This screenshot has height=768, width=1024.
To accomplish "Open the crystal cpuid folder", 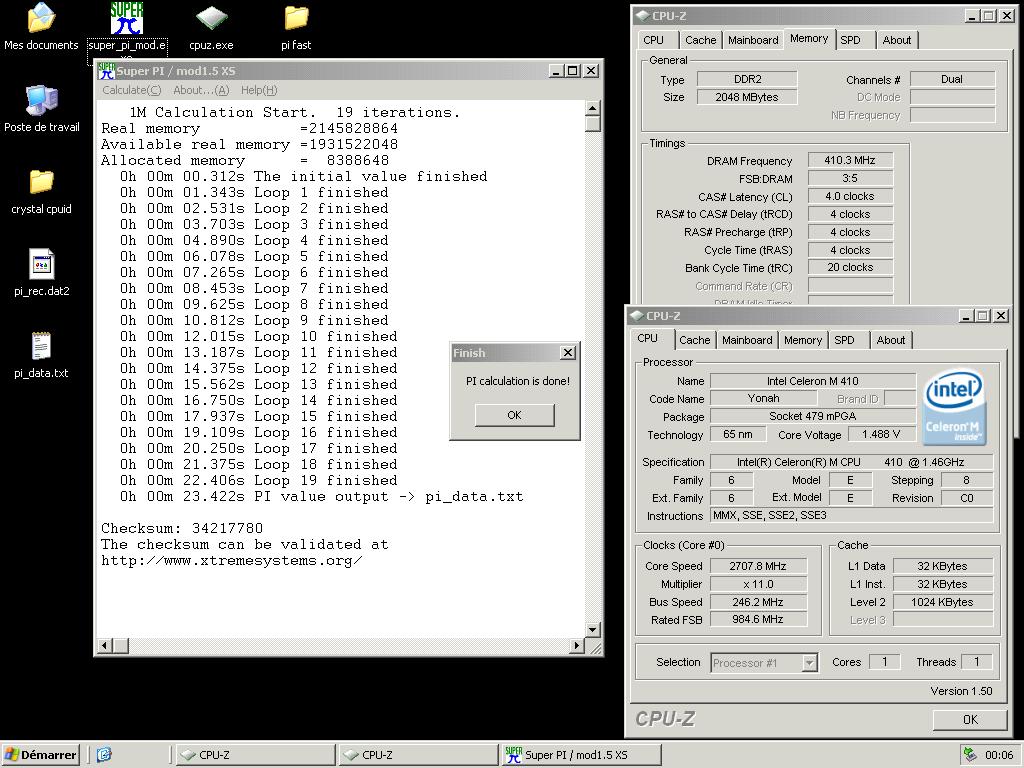I will (41, 191).
